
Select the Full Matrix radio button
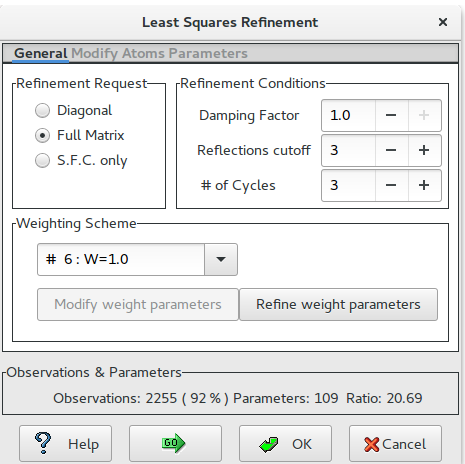click(42, 135)
